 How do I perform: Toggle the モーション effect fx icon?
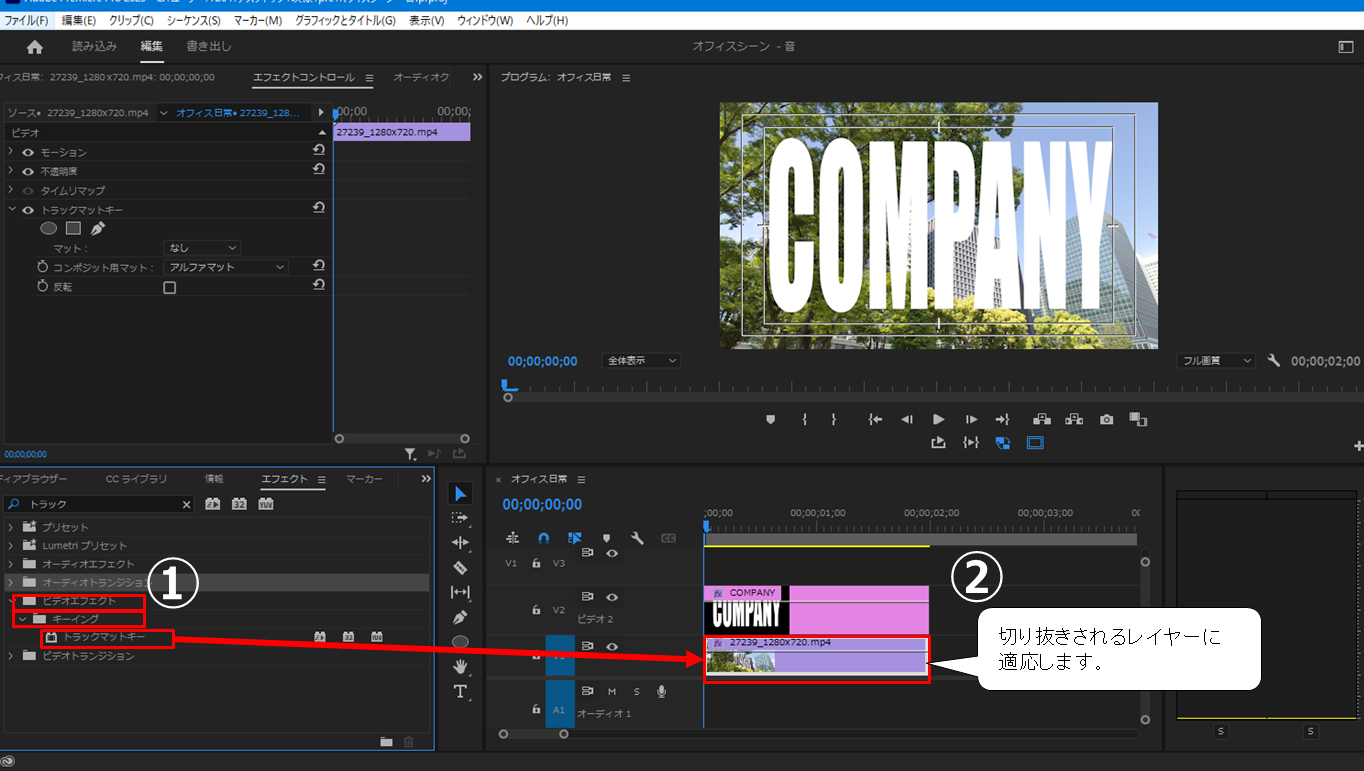(28, 152)
